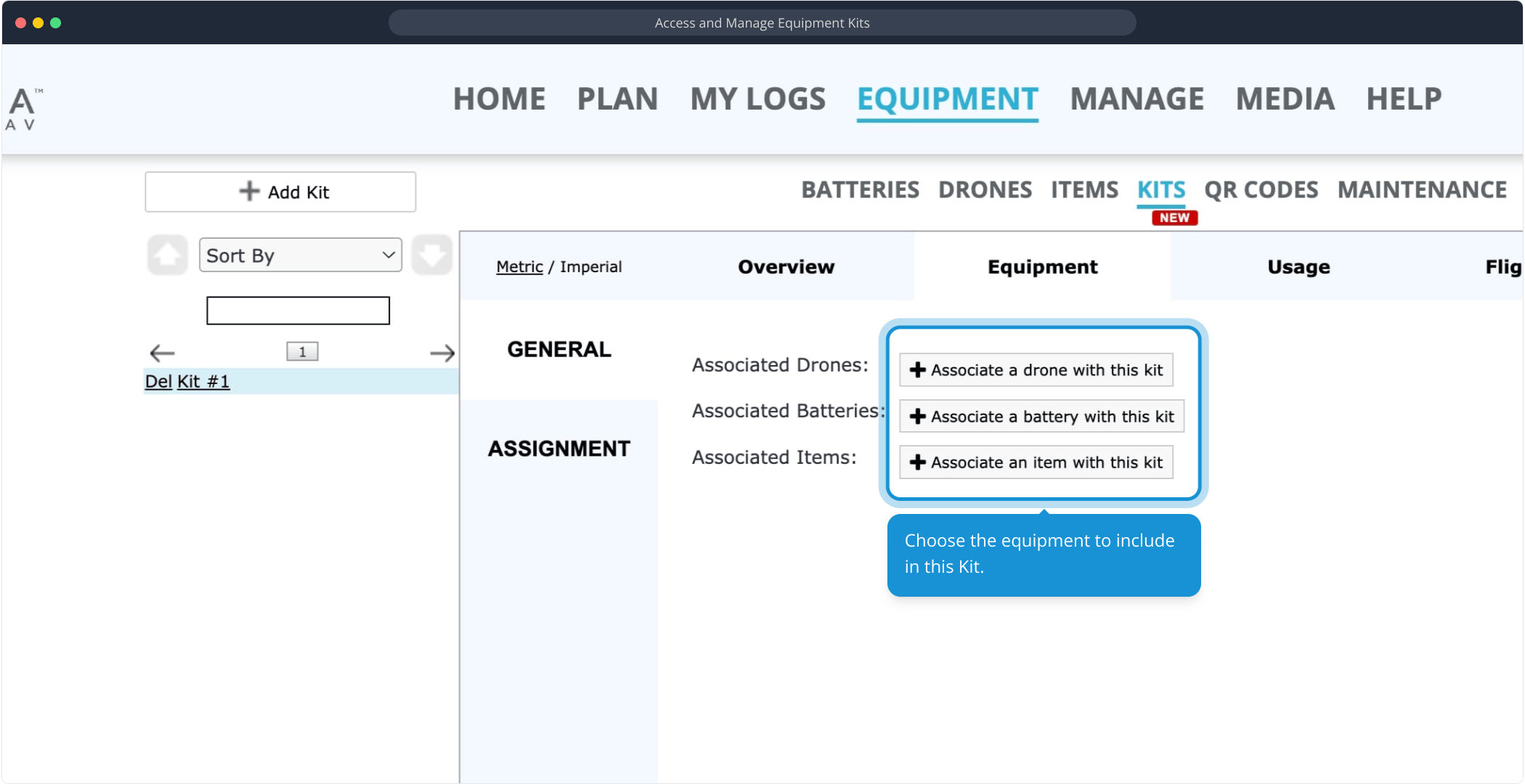This screenshot has height=784, width=1525.
Task: Click plus icon in Add Kit button
Action: click(x=249, y=191)
